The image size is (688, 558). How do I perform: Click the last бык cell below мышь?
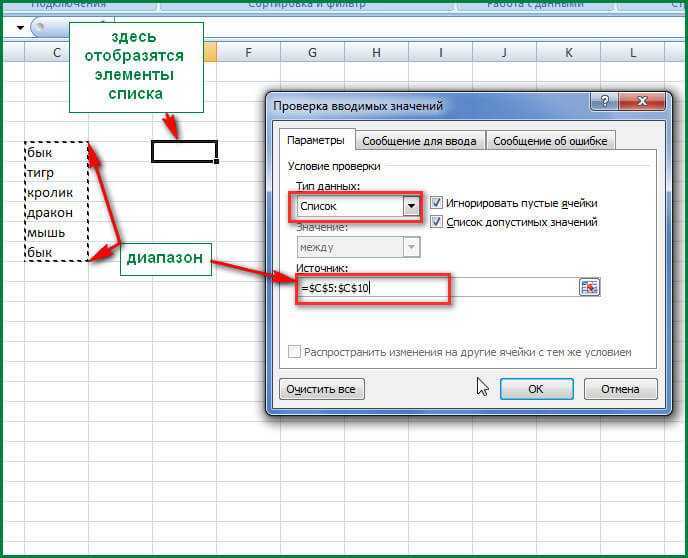pyautogui.click(x=57, y=252)
